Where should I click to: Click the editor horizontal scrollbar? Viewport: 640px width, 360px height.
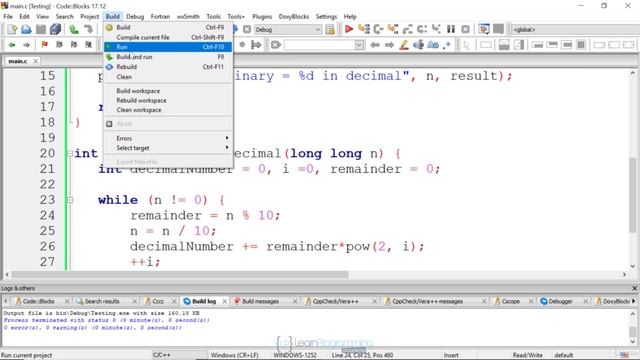pyautogui.click(x=180, y=275)
